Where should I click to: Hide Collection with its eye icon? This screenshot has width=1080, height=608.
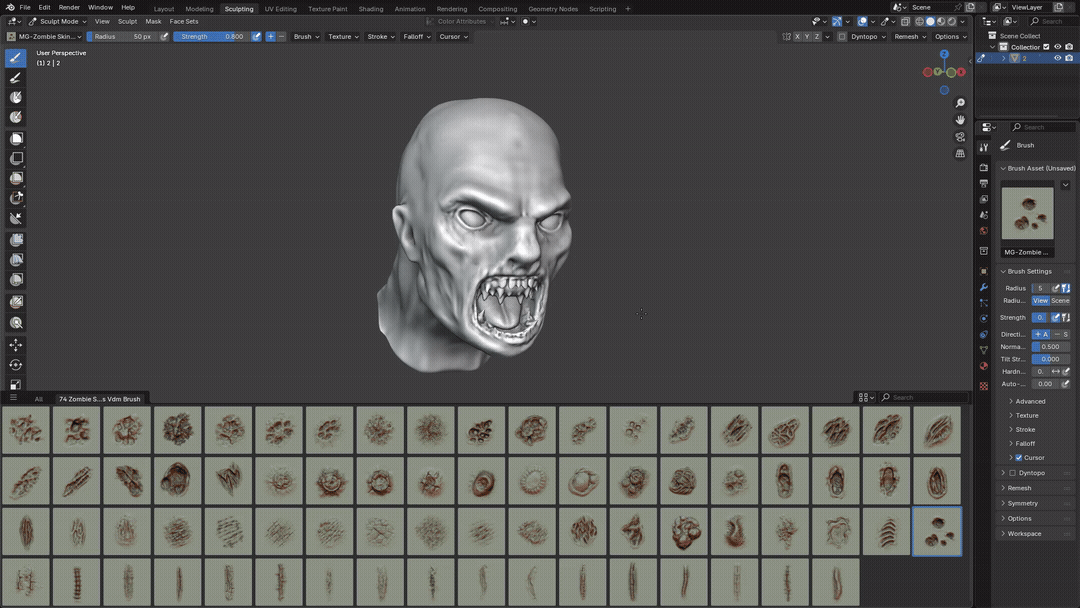click(x=1057, y=47)
